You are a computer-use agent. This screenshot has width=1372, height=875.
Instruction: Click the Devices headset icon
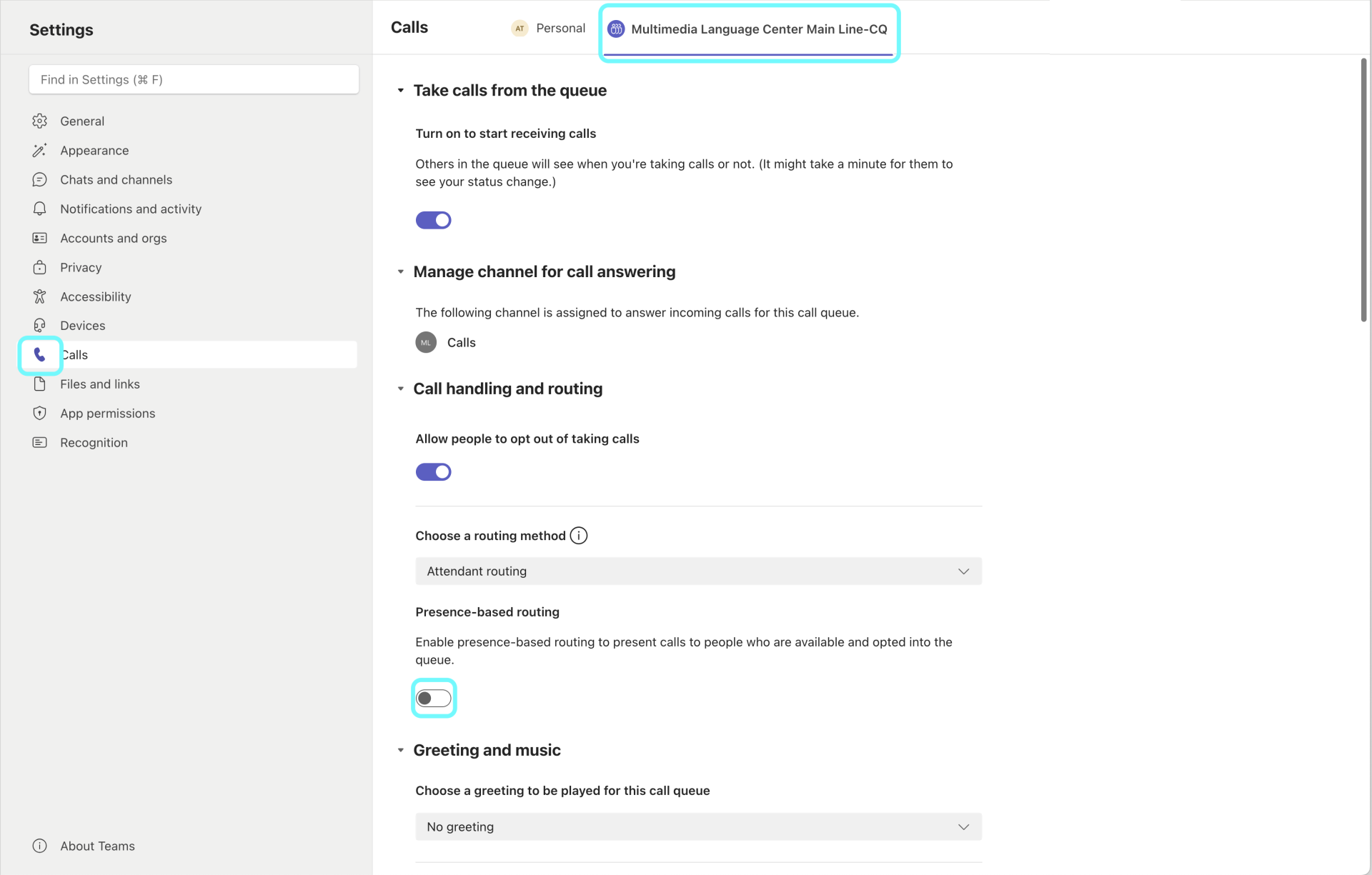[40, 326]
